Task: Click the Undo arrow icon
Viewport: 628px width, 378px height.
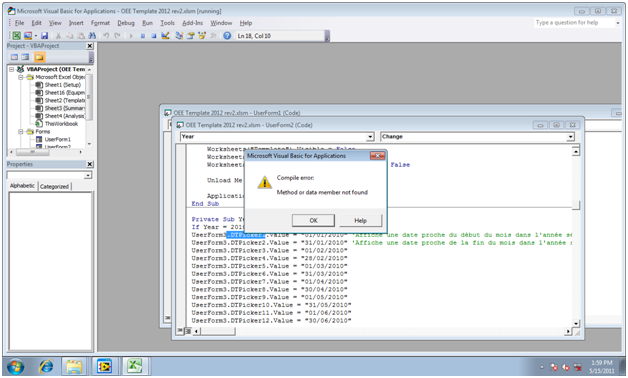Action: point(106,36)
